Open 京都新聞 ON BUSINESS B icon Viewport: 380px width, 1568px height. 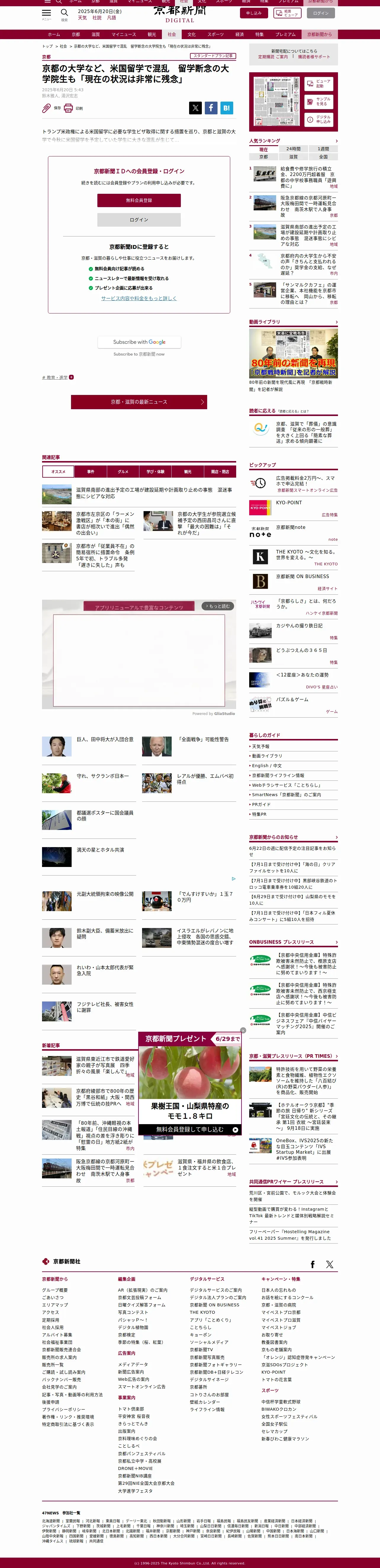point(260,581)
